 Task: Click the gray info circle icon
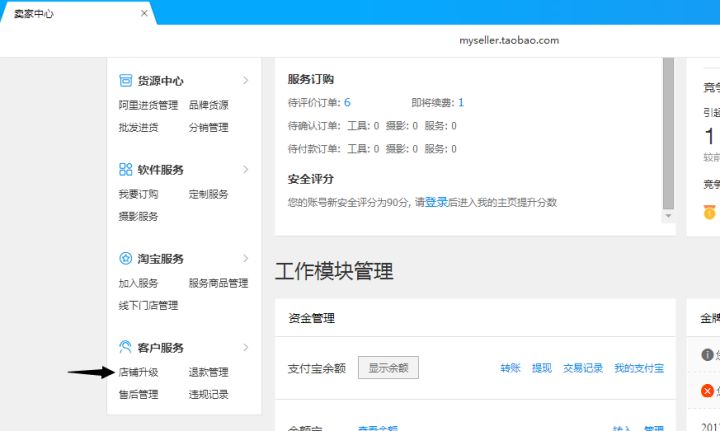pos(707,354)
